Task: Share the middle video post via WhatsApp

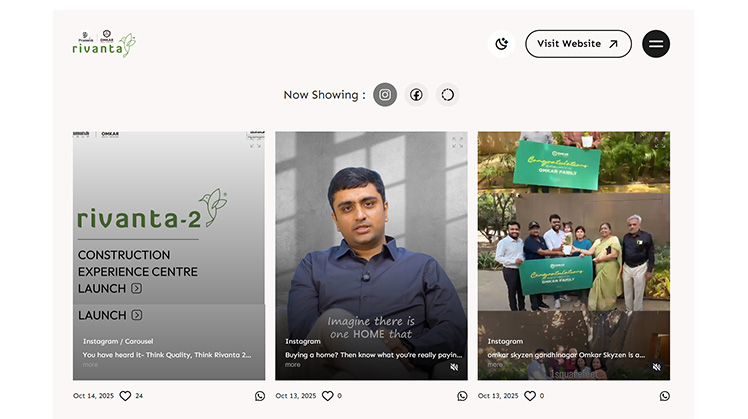Action: [462, 396]
